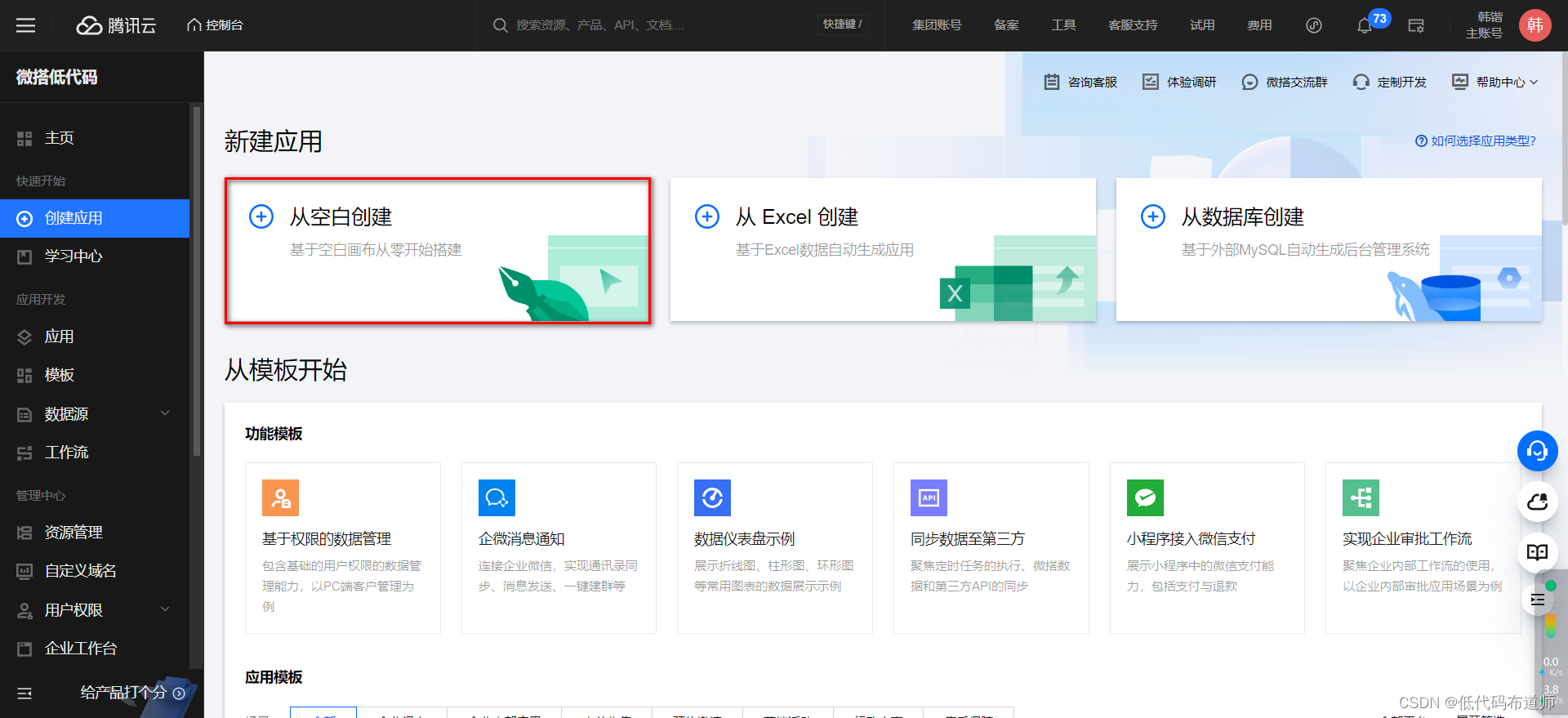
Task: Click the green workflow tree template icon
Action: click(x=1361, y=497)
